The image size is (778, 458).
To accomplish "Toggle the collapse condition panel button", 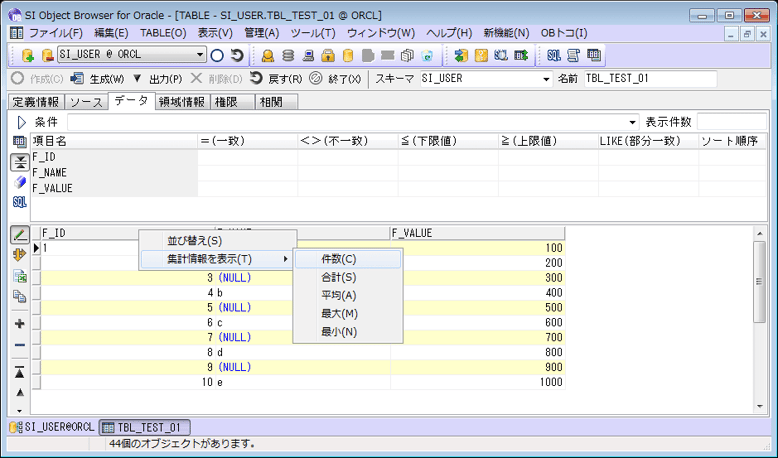I will (x=20, y=162).
